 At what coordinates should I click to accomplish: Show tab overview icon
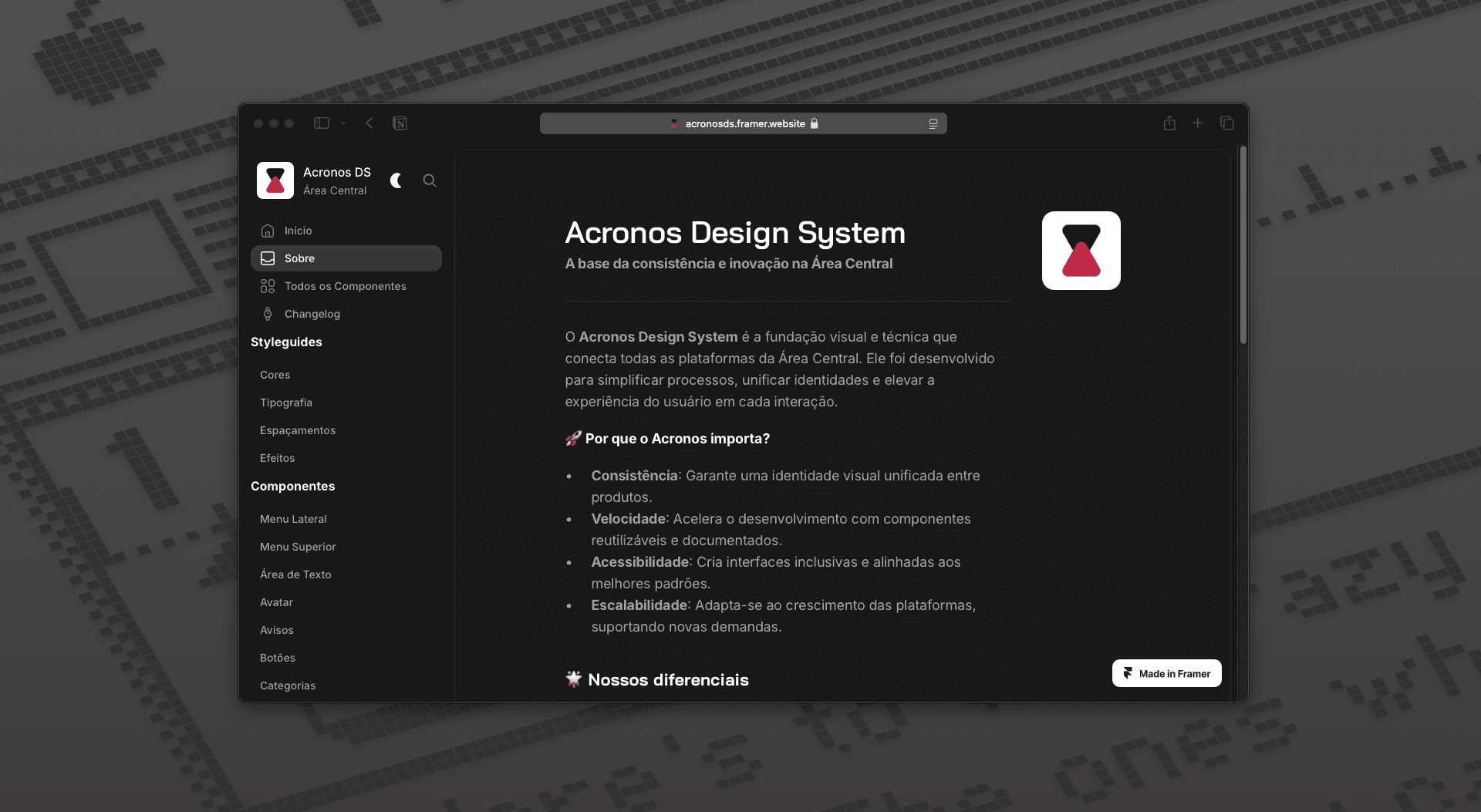(1227, 123)
